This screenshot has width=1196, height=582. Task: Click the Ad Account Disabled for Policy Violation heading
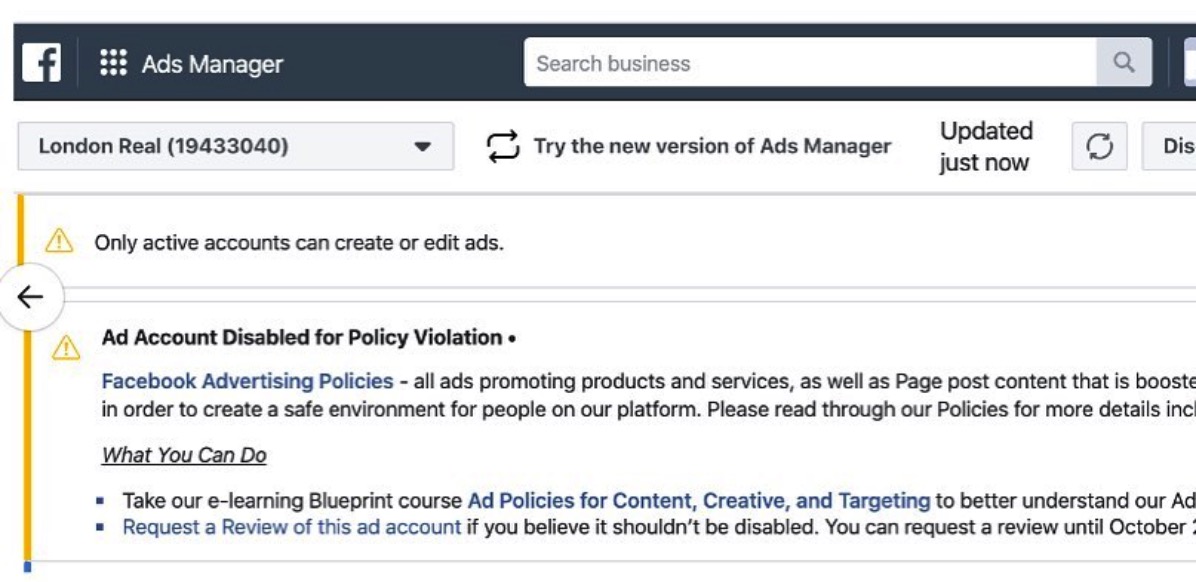coord(302,337)
